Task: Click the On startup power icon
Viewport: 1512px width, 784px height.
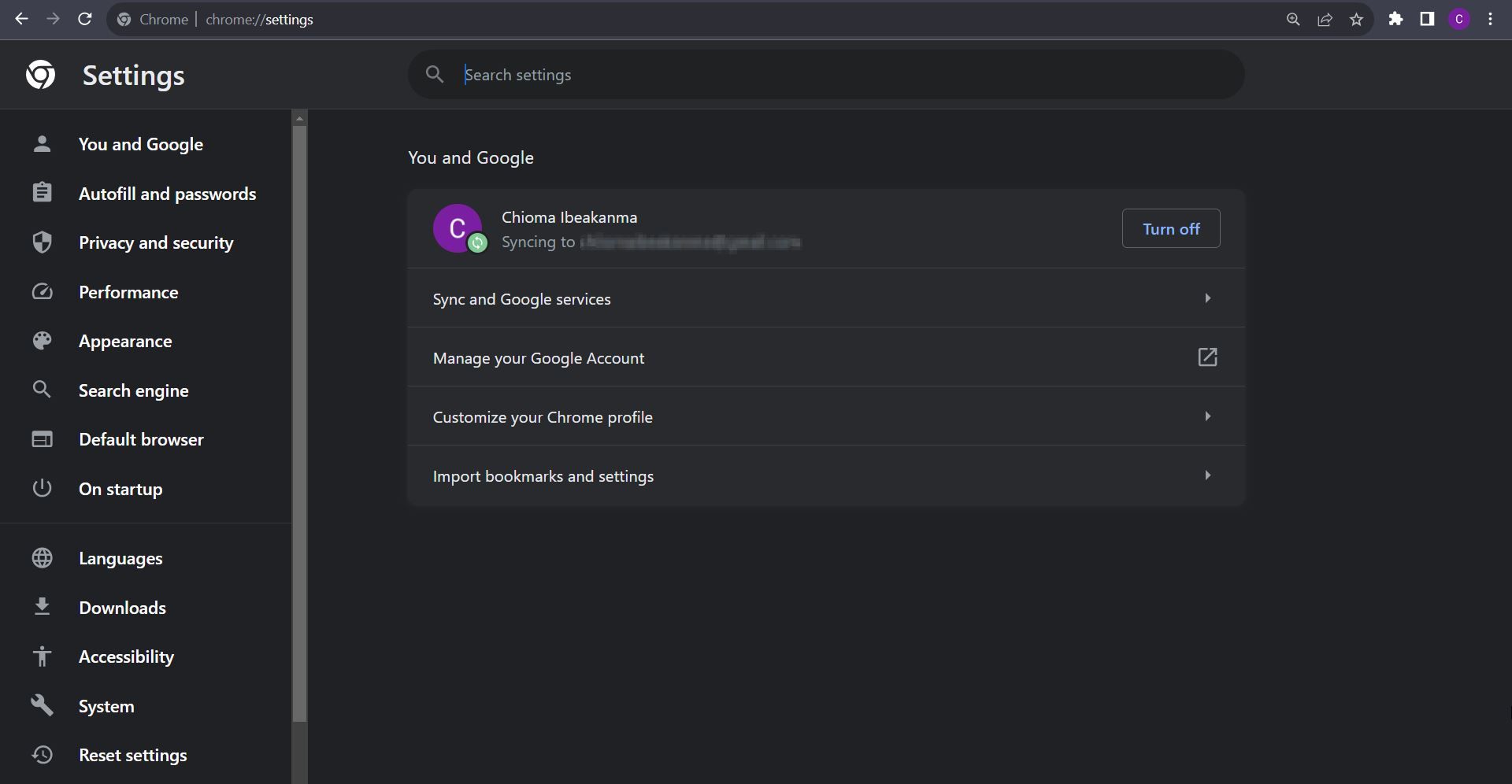Action: click(42, 488)
